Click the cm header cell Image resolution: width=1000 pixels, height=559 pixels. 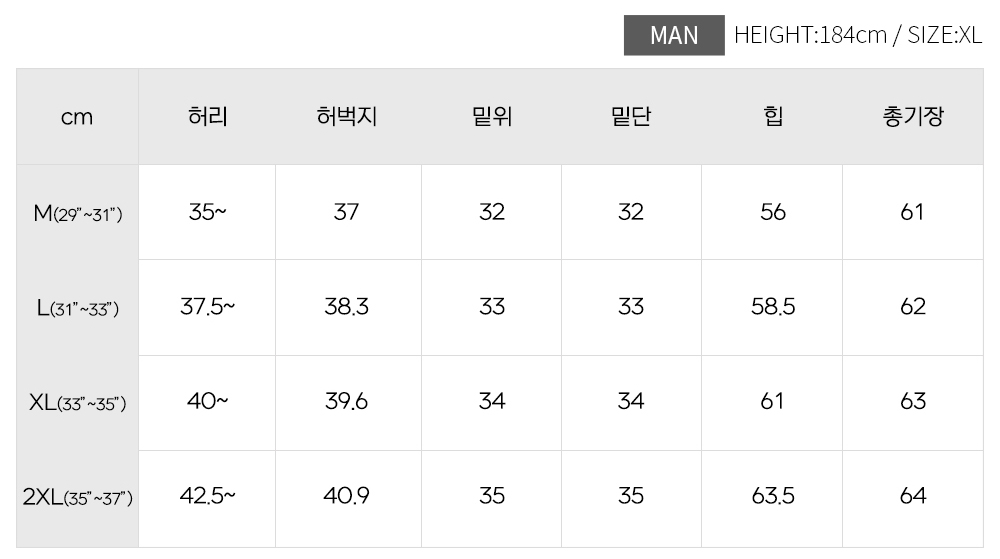click(77, 117)
